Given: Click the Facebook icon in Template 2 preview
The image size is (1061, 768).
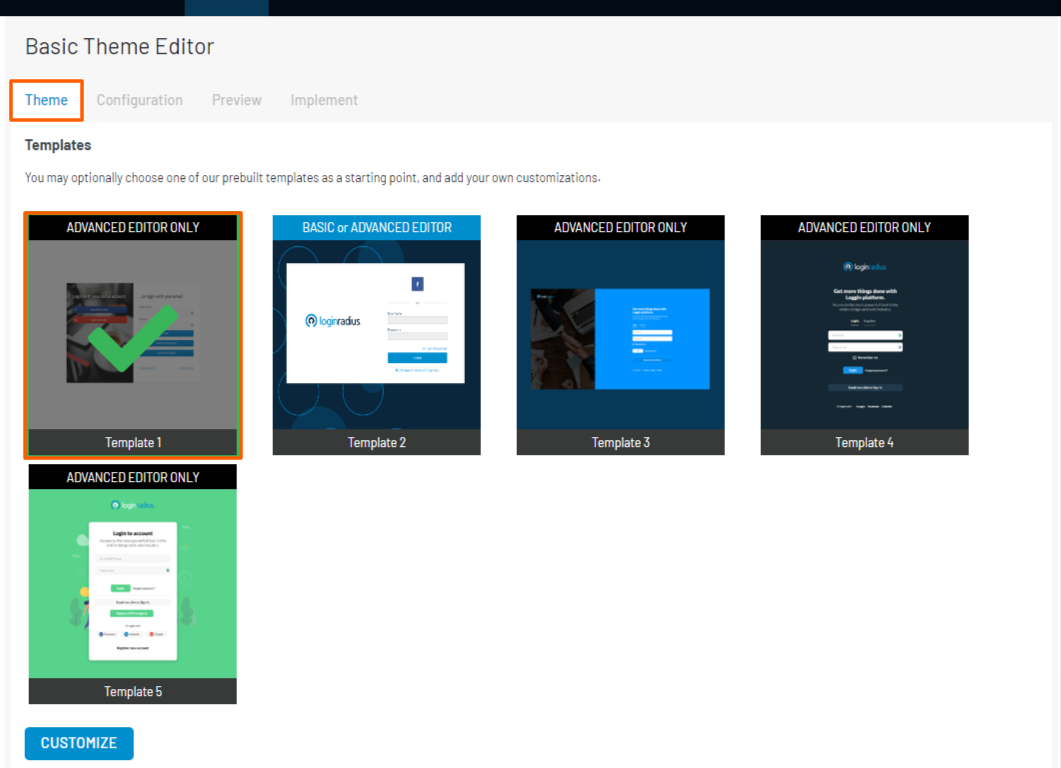Looking at the screenshot, I should pos(417,284).
